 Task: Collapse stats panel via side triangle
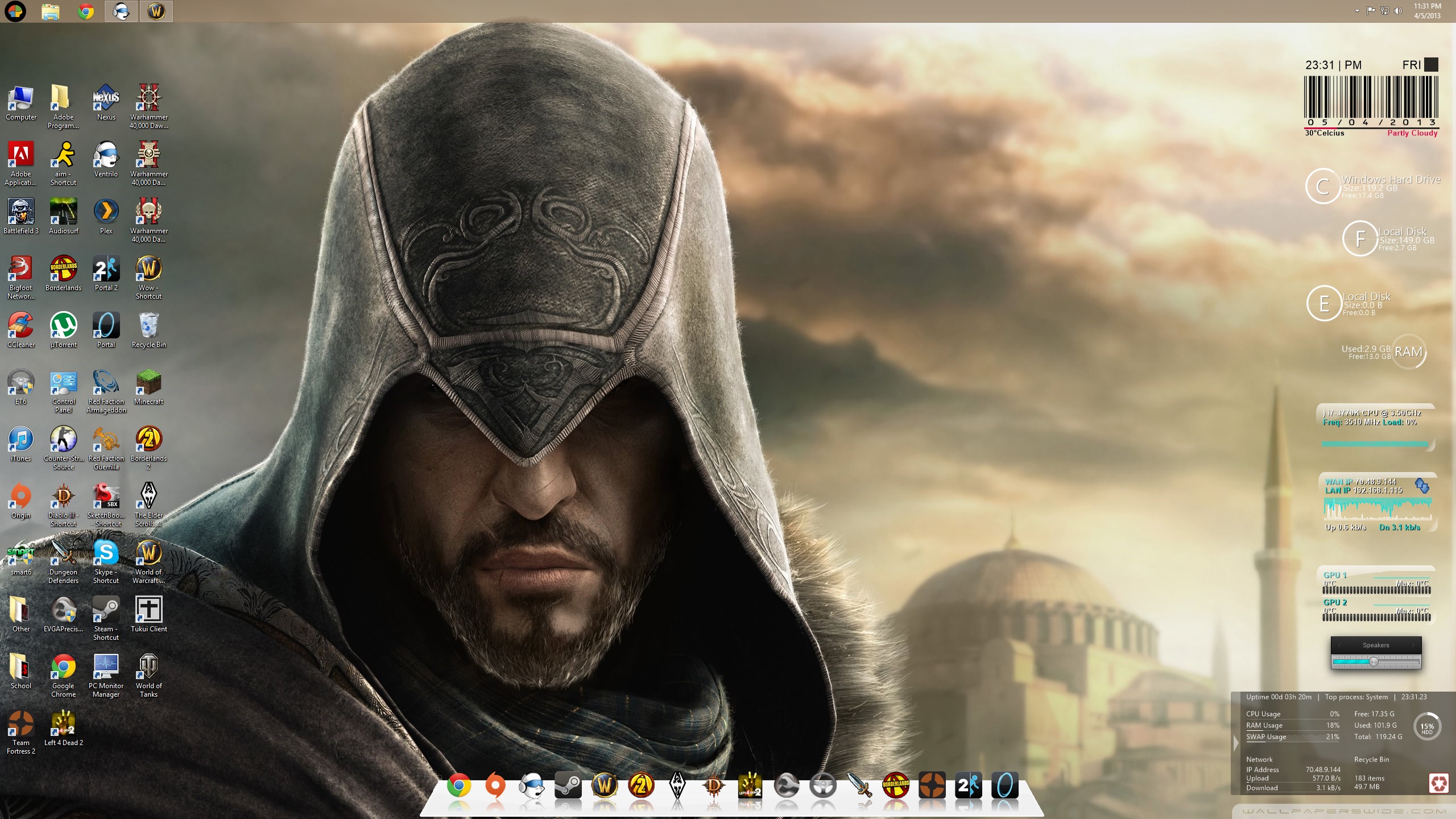coord(1235,743)
